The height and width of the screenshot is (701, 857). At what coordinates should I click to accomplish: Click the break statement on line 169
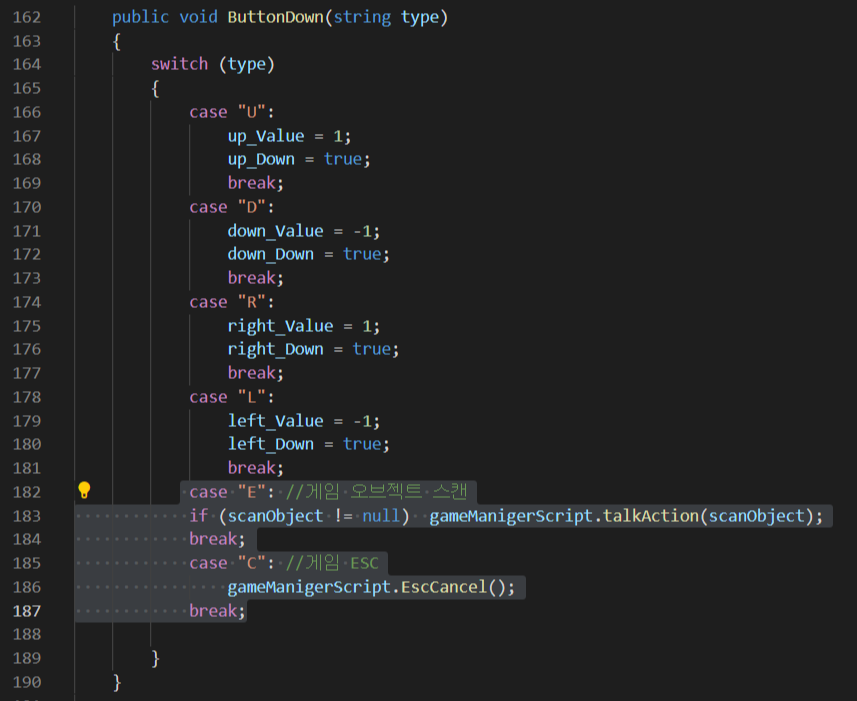coord(256,183)
